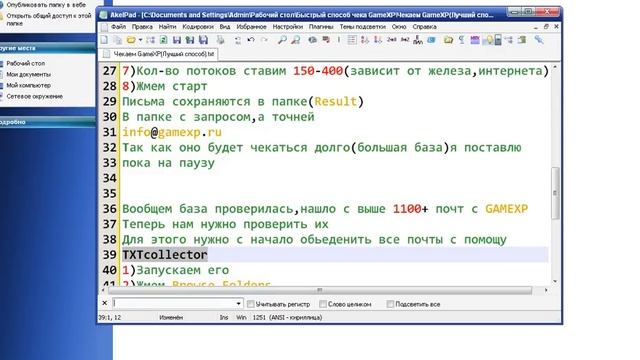Image resolution: width=640 pixels, height=360 pixels.
Task: Enable the Слово целиком checkbox
Action: pos(323,304)
